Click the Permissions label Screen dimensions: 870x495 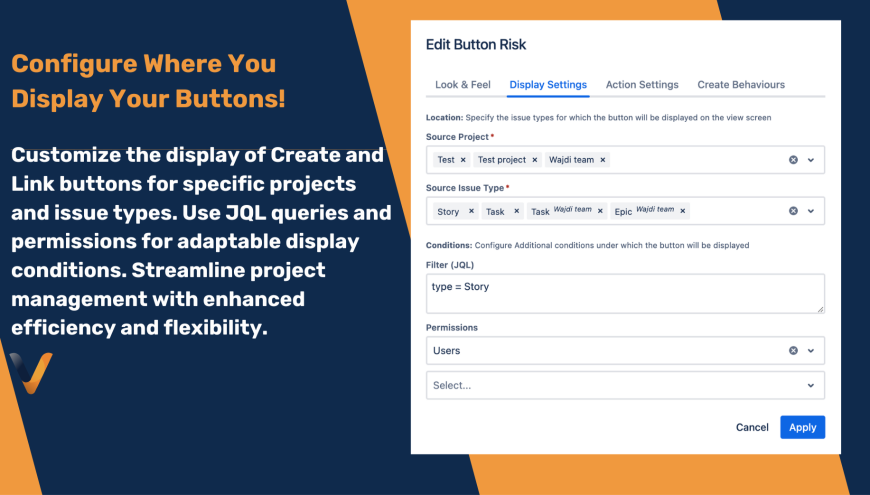click(x=452, y=327)
